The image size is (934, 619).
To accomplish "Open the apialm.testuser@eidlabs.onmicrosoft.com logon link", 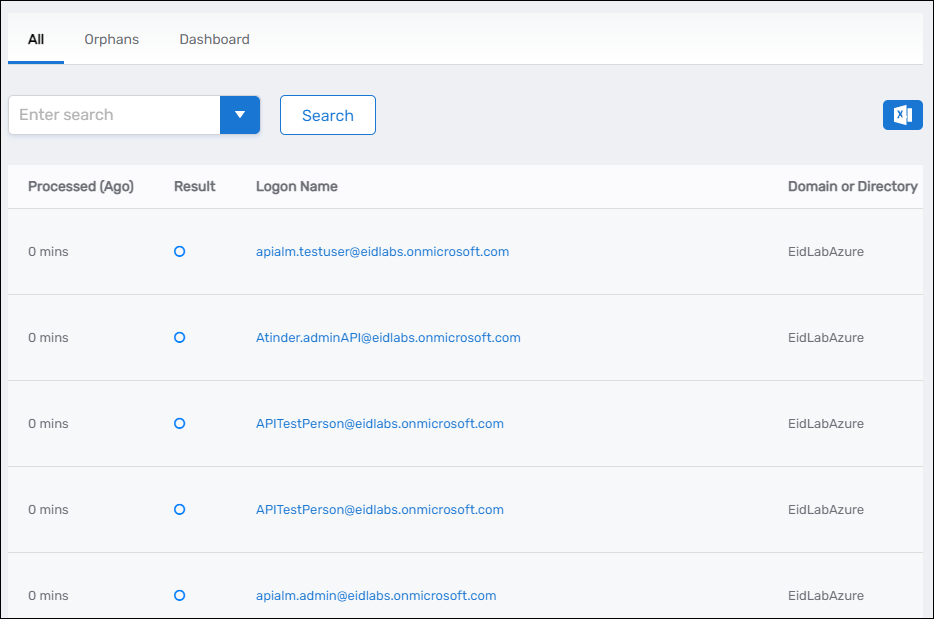I will click(382, 252).
